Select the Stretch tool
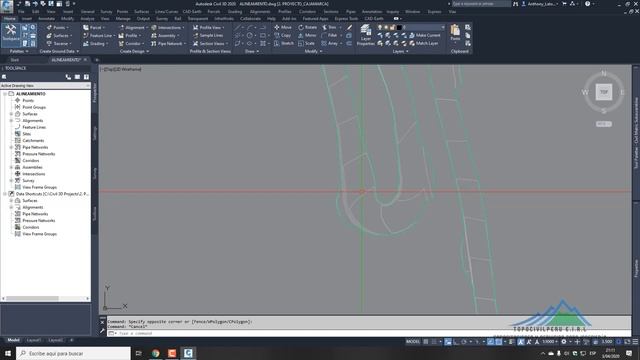The image size is (640, 360). [x=284, y=43]
